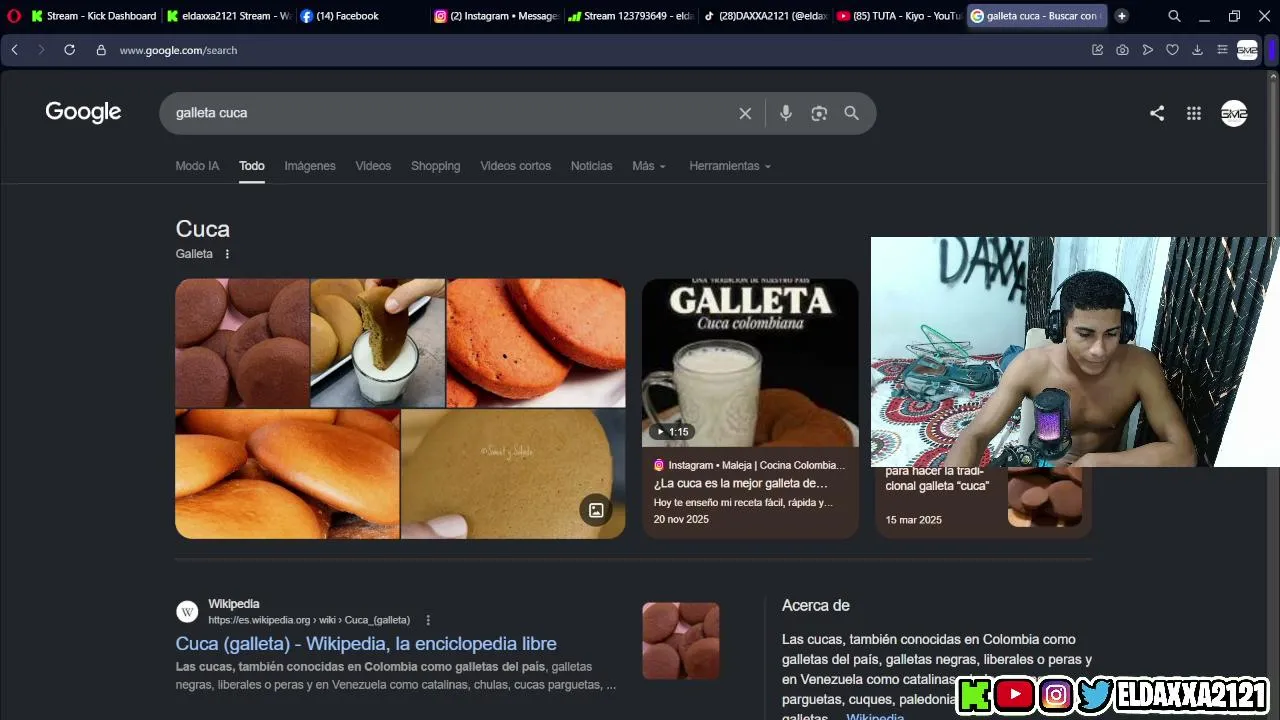Open the GMZ extension icon in the toolbar
The height and width of the screenshot is (720, 1280).
click(x=1247, y=50)
